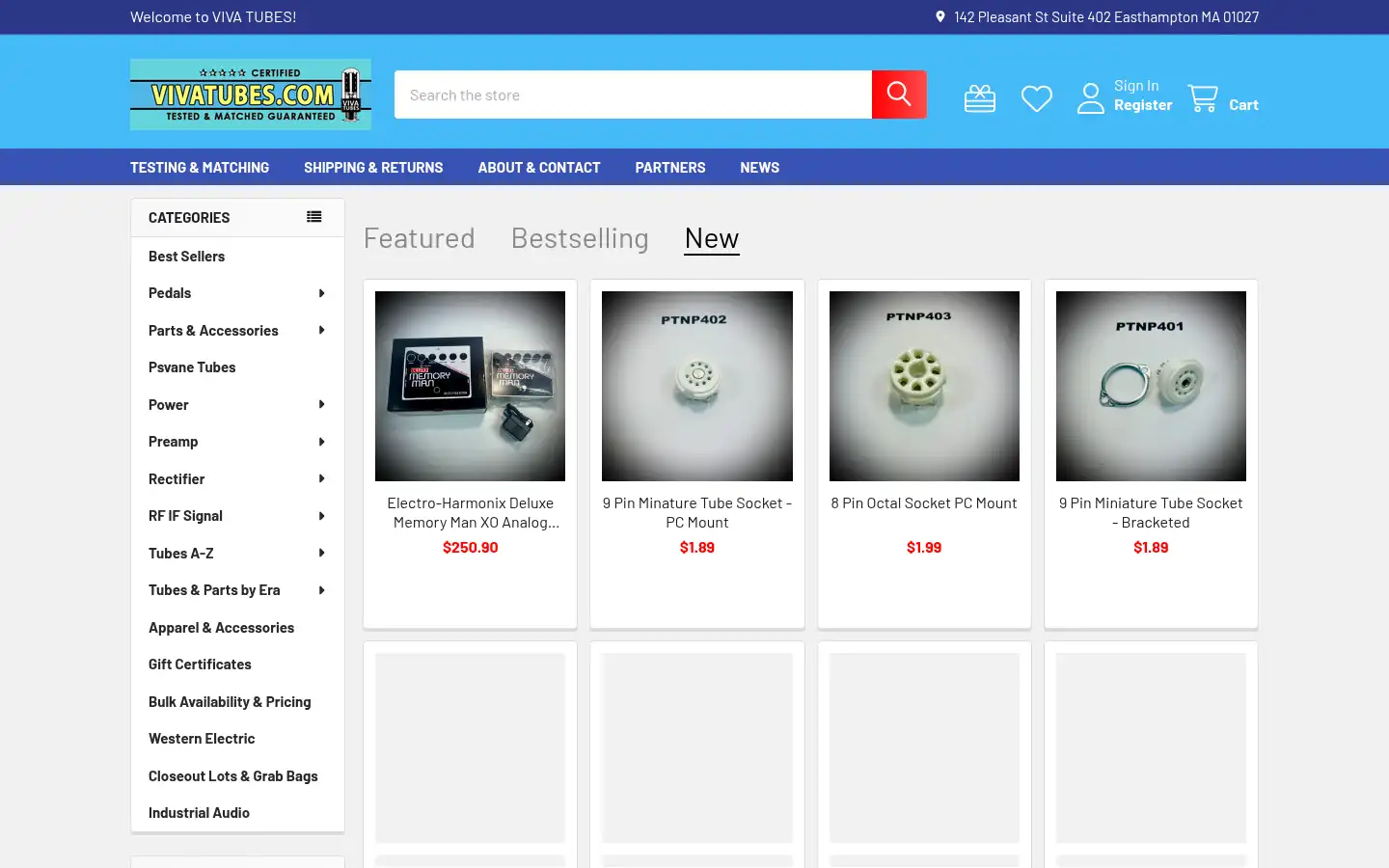Click the Sign In link
Viewport: 1389px width, 868px height.
coord(1136,86)
